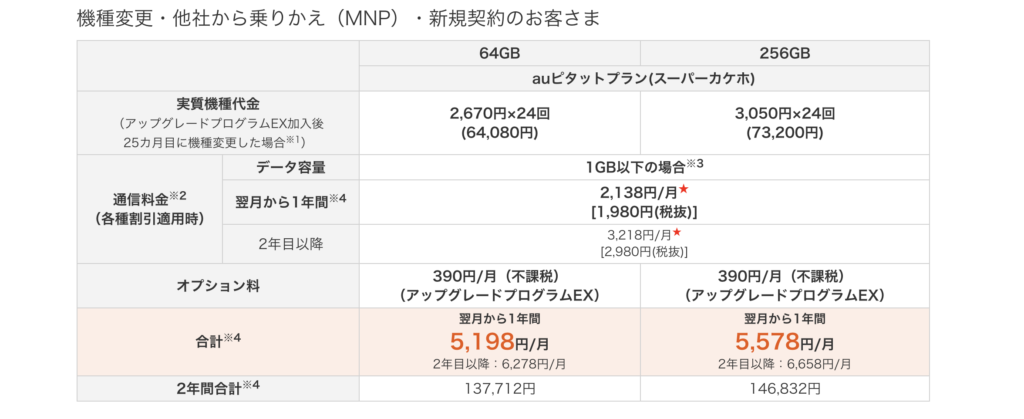
Task: Click the オプション料 row label
Action: click(217, 286)
